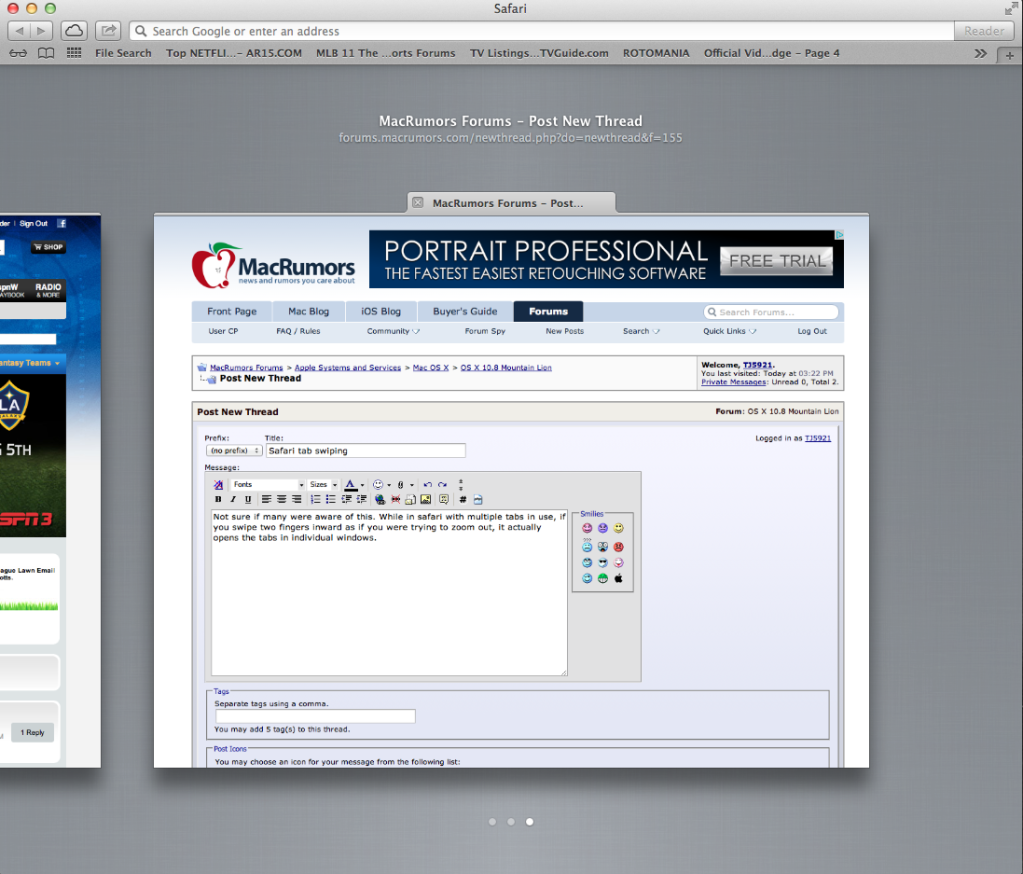Viewport: 1023px width, 874px height.
Task: Click the attachment paperclip icon
Action: [x=401, y=485]
